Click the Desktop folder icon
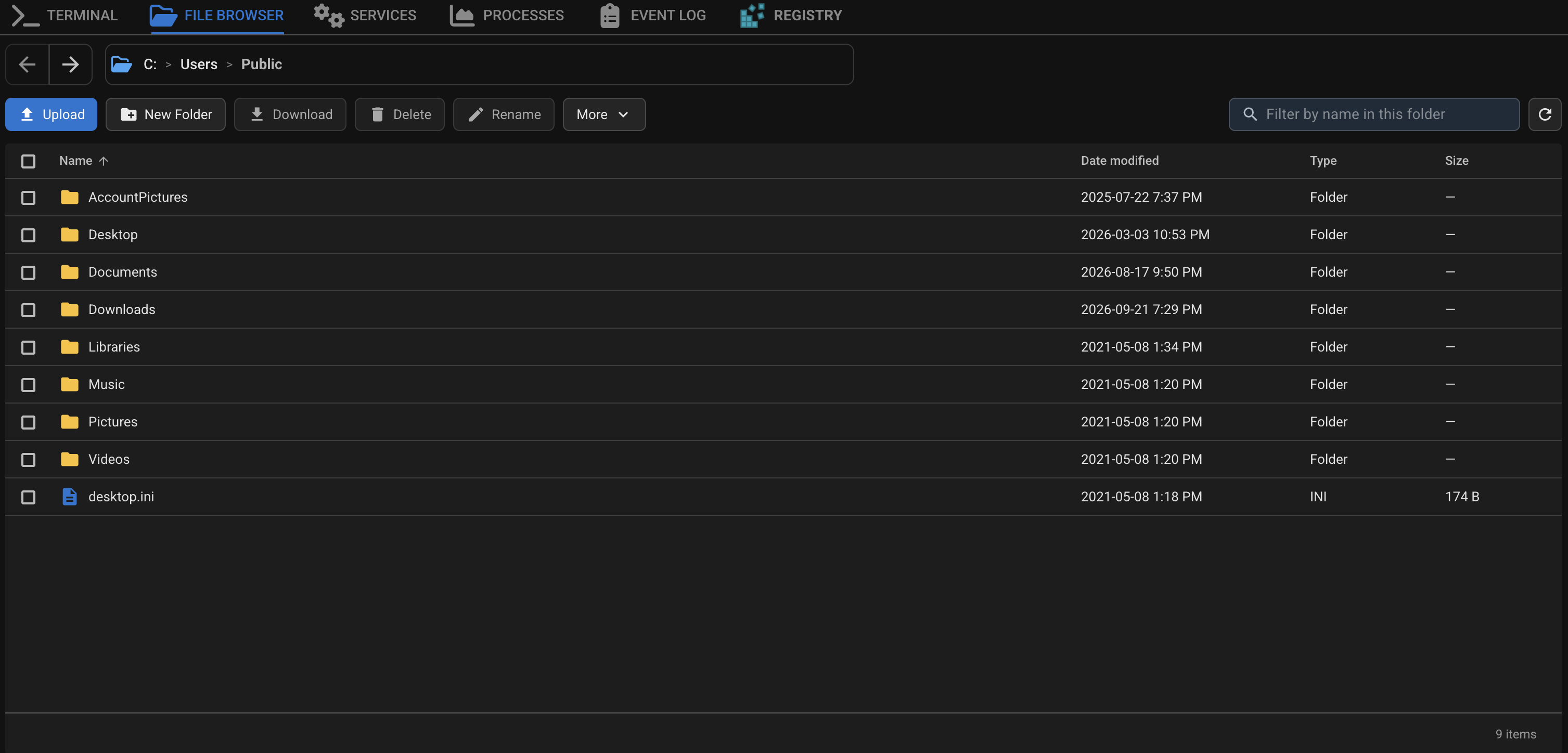Viewport: 1568px width, 753px height. [x=69, y=235]
